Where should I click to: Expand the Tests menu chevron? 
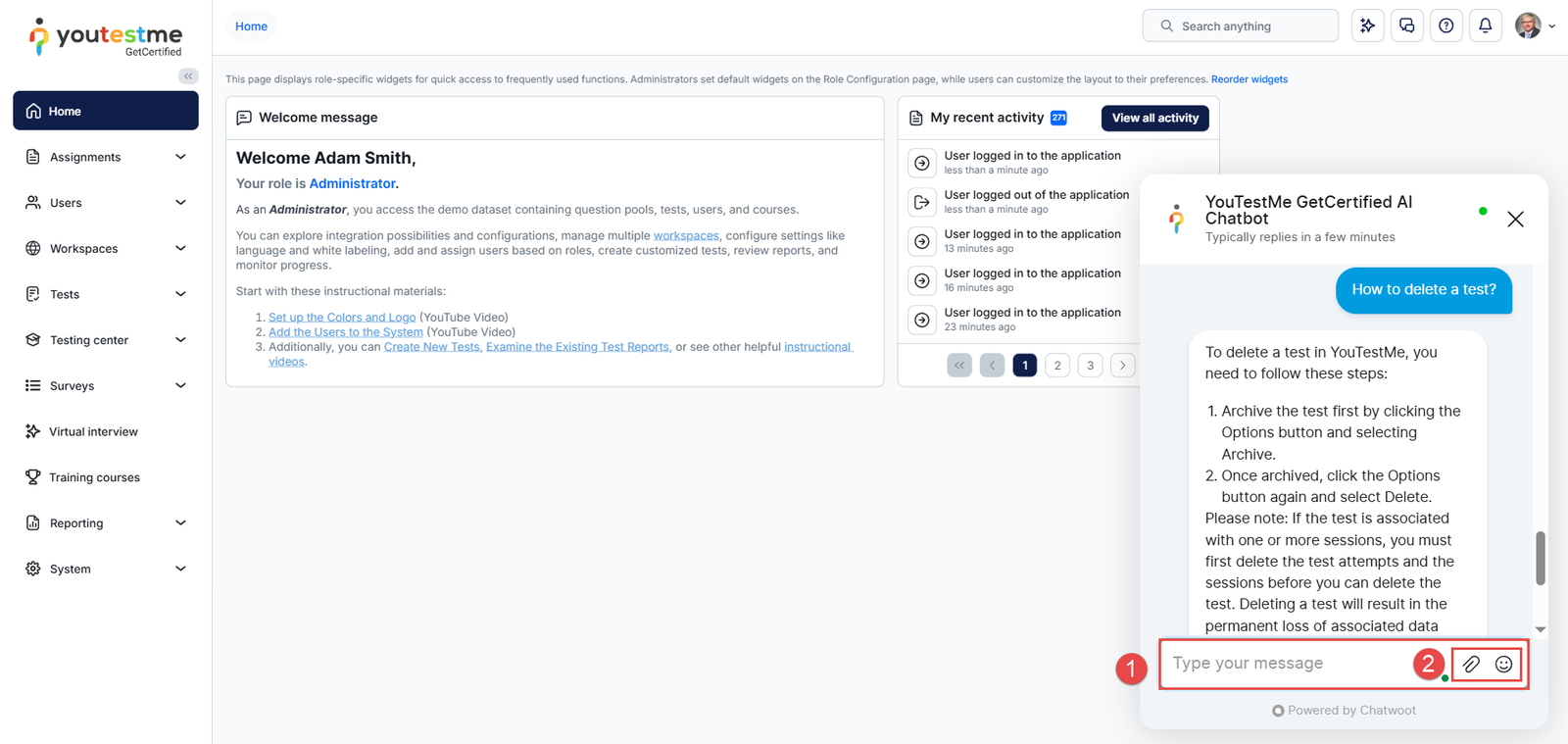pos(180,294)
